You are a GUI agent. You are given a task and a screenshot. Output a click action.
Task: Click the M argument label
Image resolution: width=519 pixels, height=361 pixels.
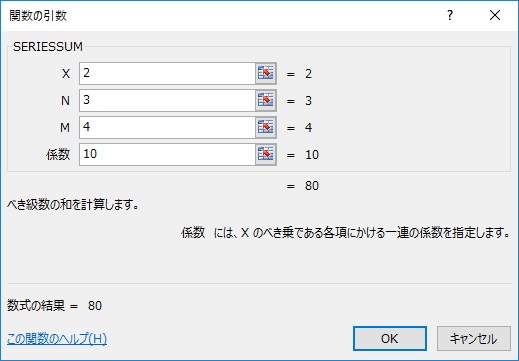tap(65, 128)
